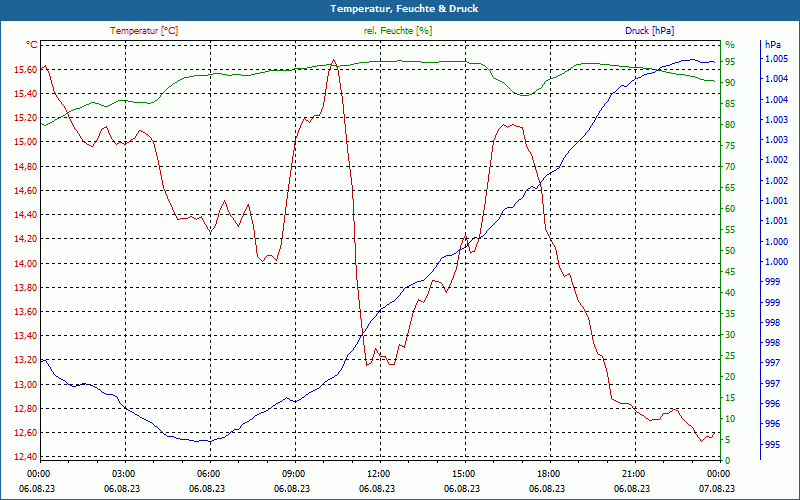Click the '13,60' temperature axis value

click(x=25, y=312)
